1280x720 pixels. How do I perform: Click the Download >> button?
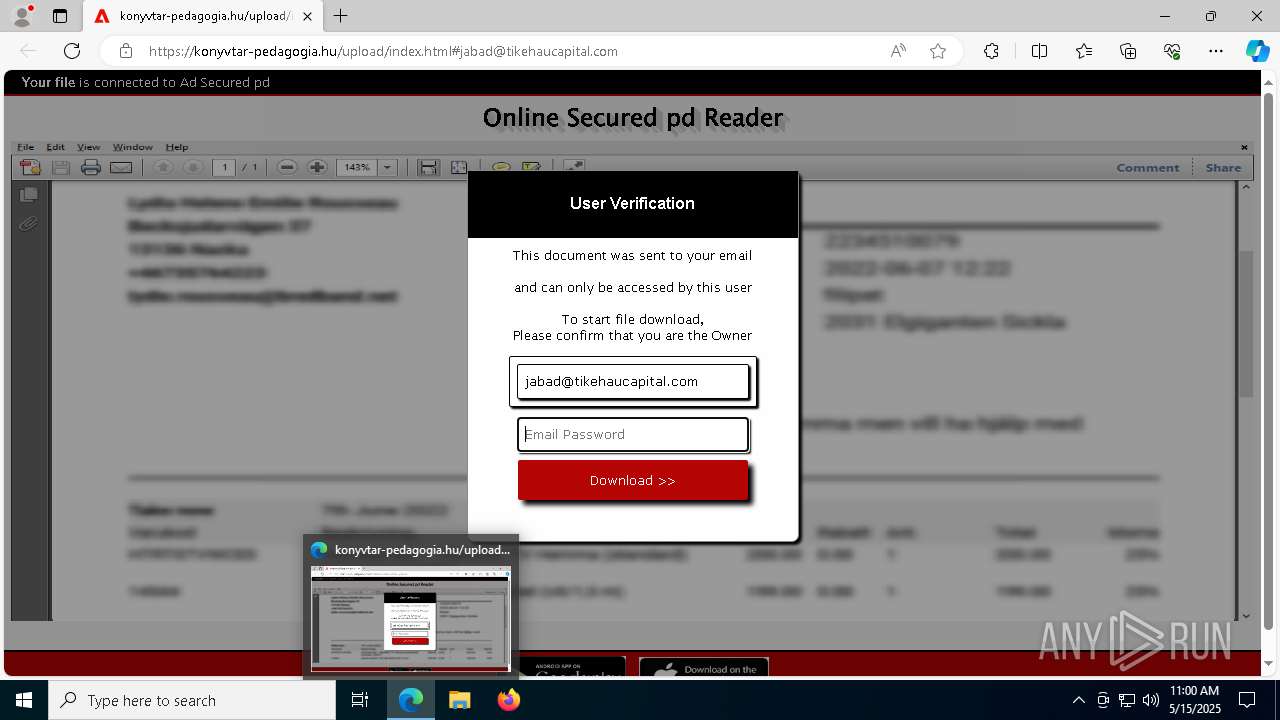click(633, 480)
